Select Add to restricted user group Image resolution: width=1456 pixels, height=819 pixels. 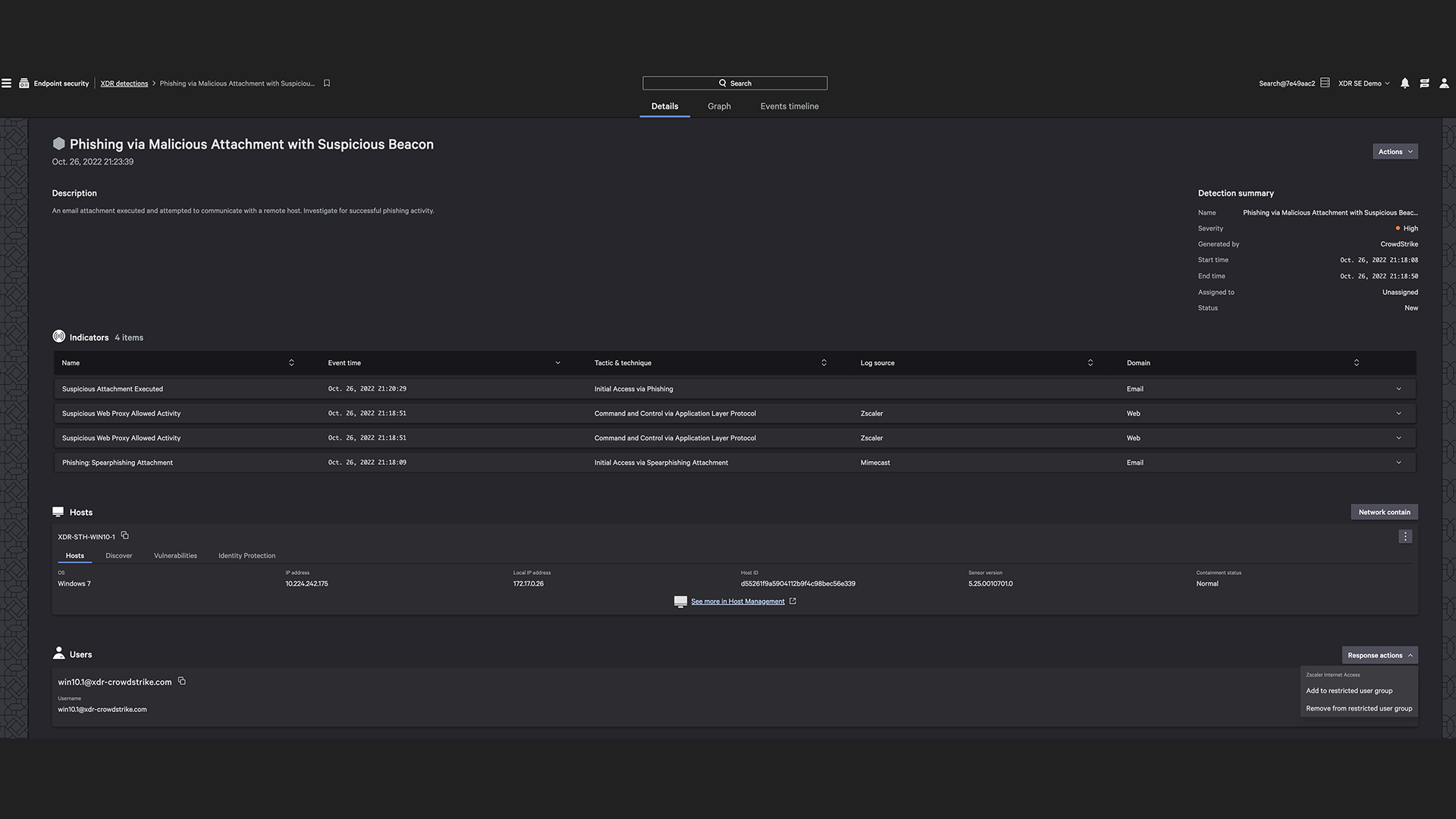[1349, 691]
